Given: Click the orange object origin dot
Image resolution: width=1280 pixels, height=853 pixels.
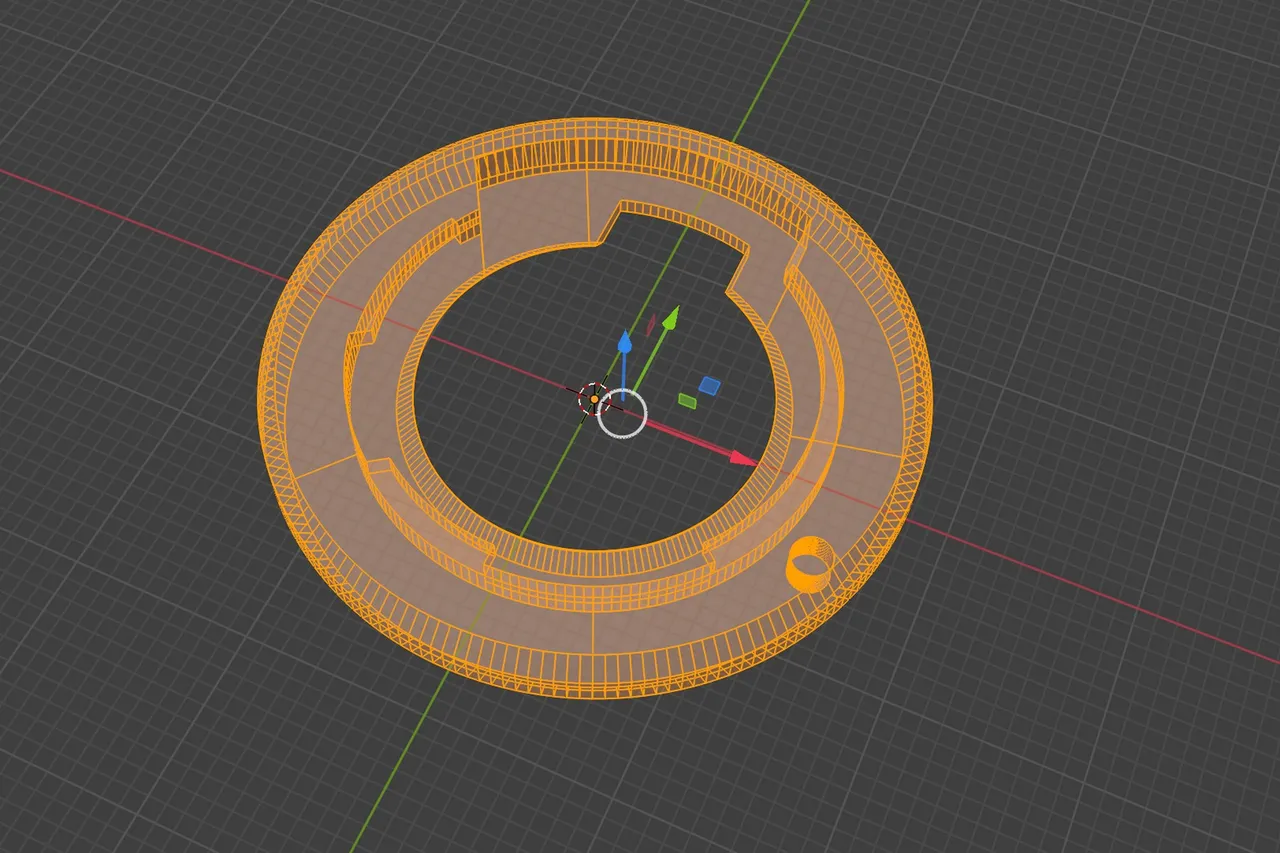Looking at the screenshot, I should tap(594, 400).
